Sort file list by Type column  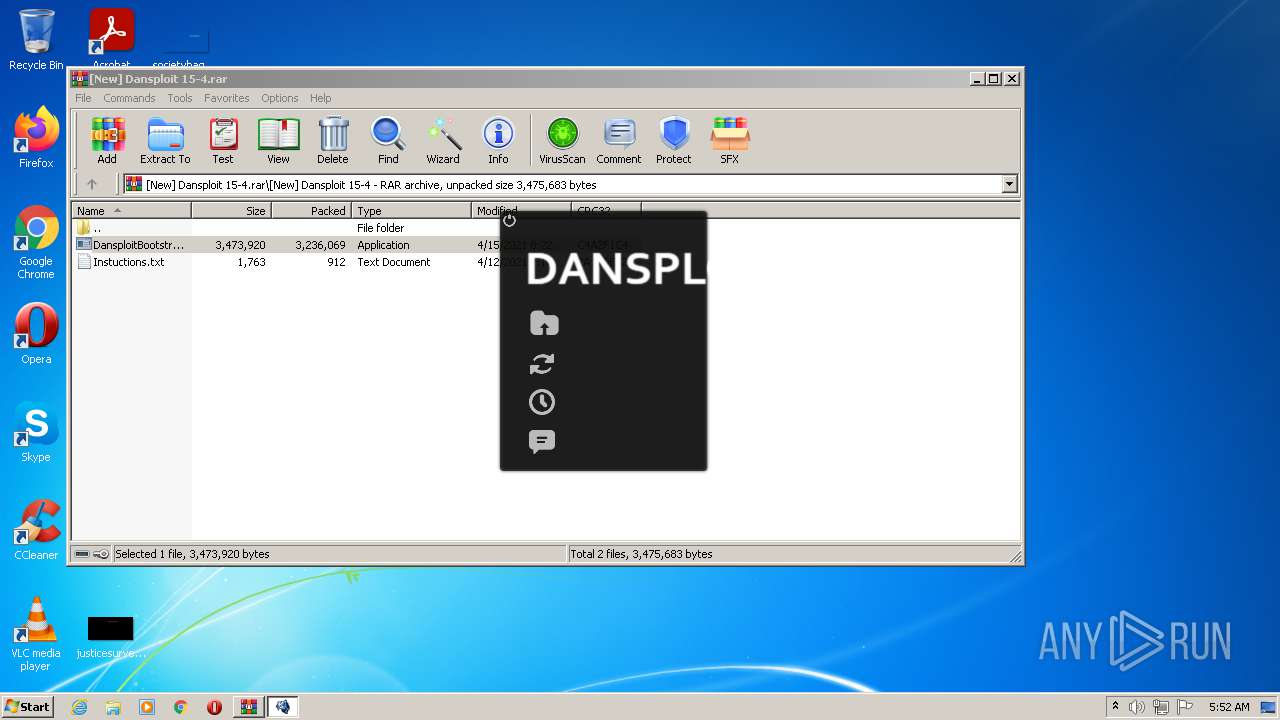pyautogui.click(x=411, y=211)
